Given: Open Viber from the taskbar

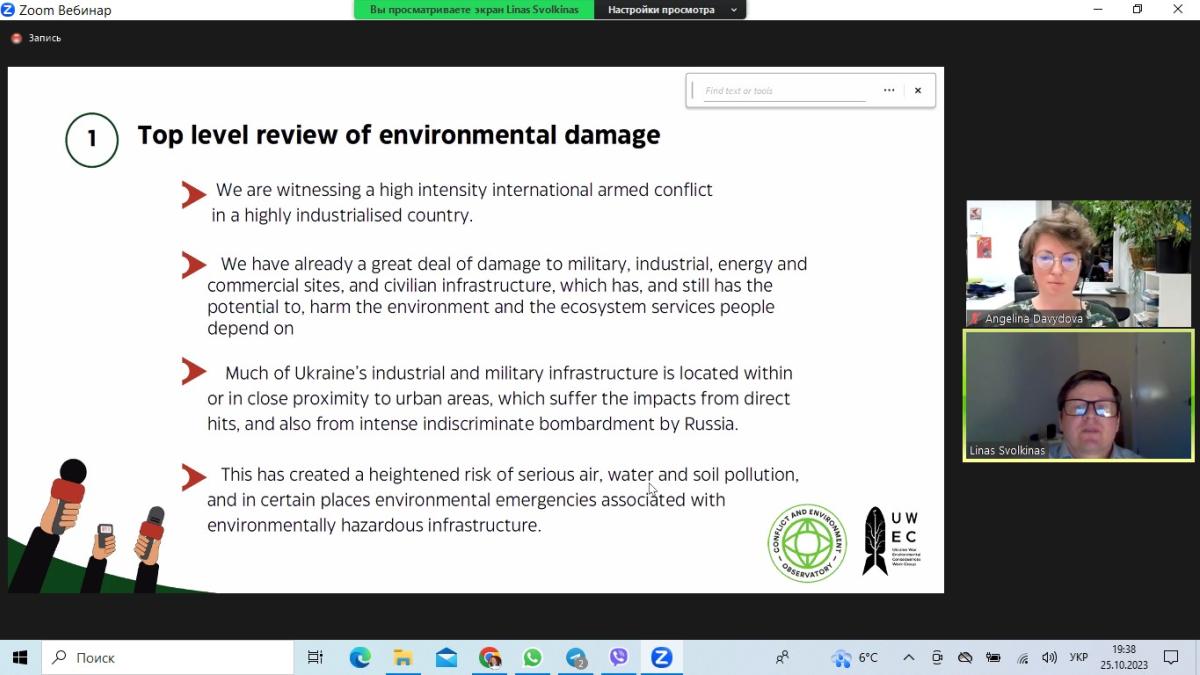Looking at the screenshot, I should (x=618, y=657).
